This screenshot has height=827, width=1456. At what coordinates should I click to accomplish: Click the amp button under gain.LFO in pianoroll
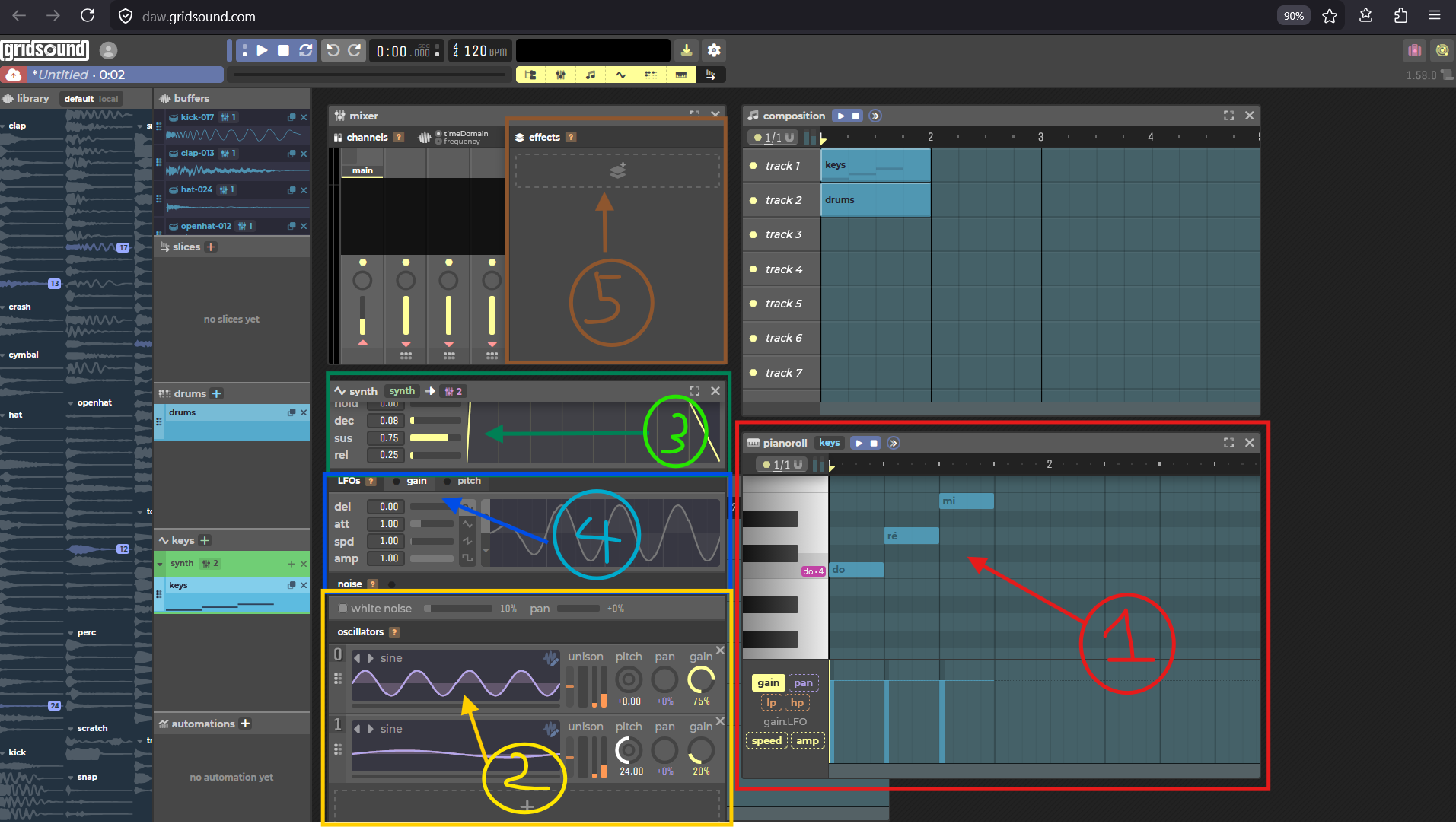(x=808, y=740)
